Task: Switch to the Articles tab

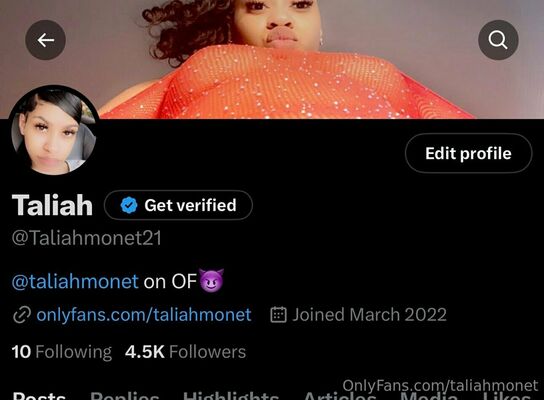Action: (x=340, y=395)
